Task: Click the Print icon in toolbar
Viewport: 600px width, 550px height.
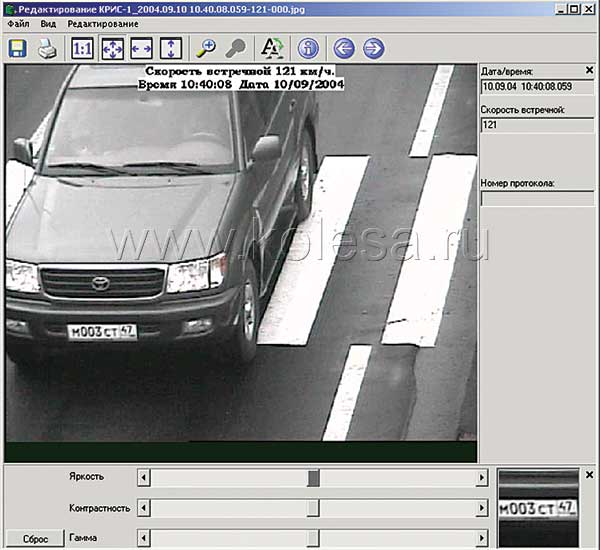Action: coord(46,47)
